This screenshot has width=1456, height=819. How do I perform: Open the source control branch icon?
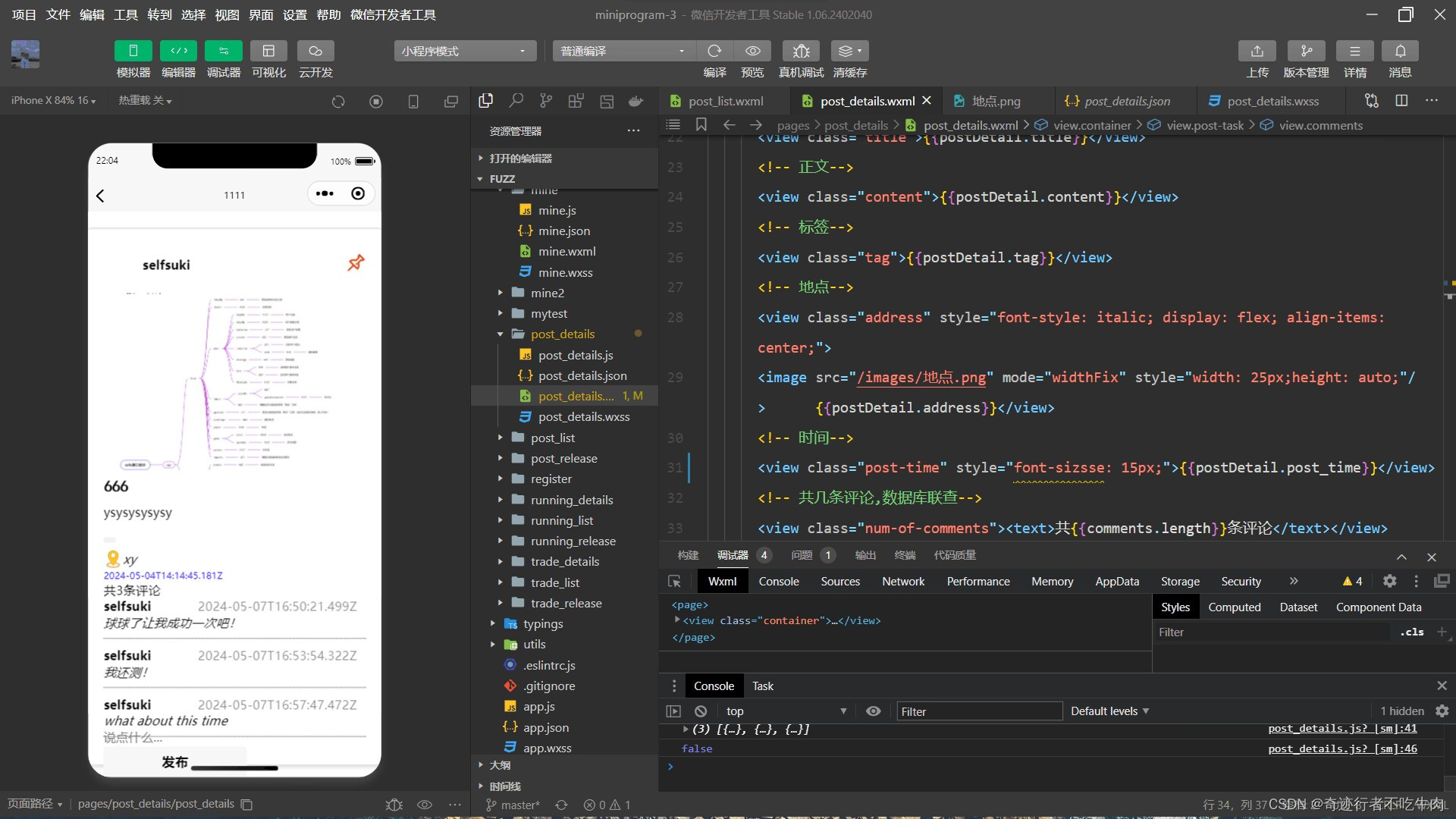pos(546,101)
